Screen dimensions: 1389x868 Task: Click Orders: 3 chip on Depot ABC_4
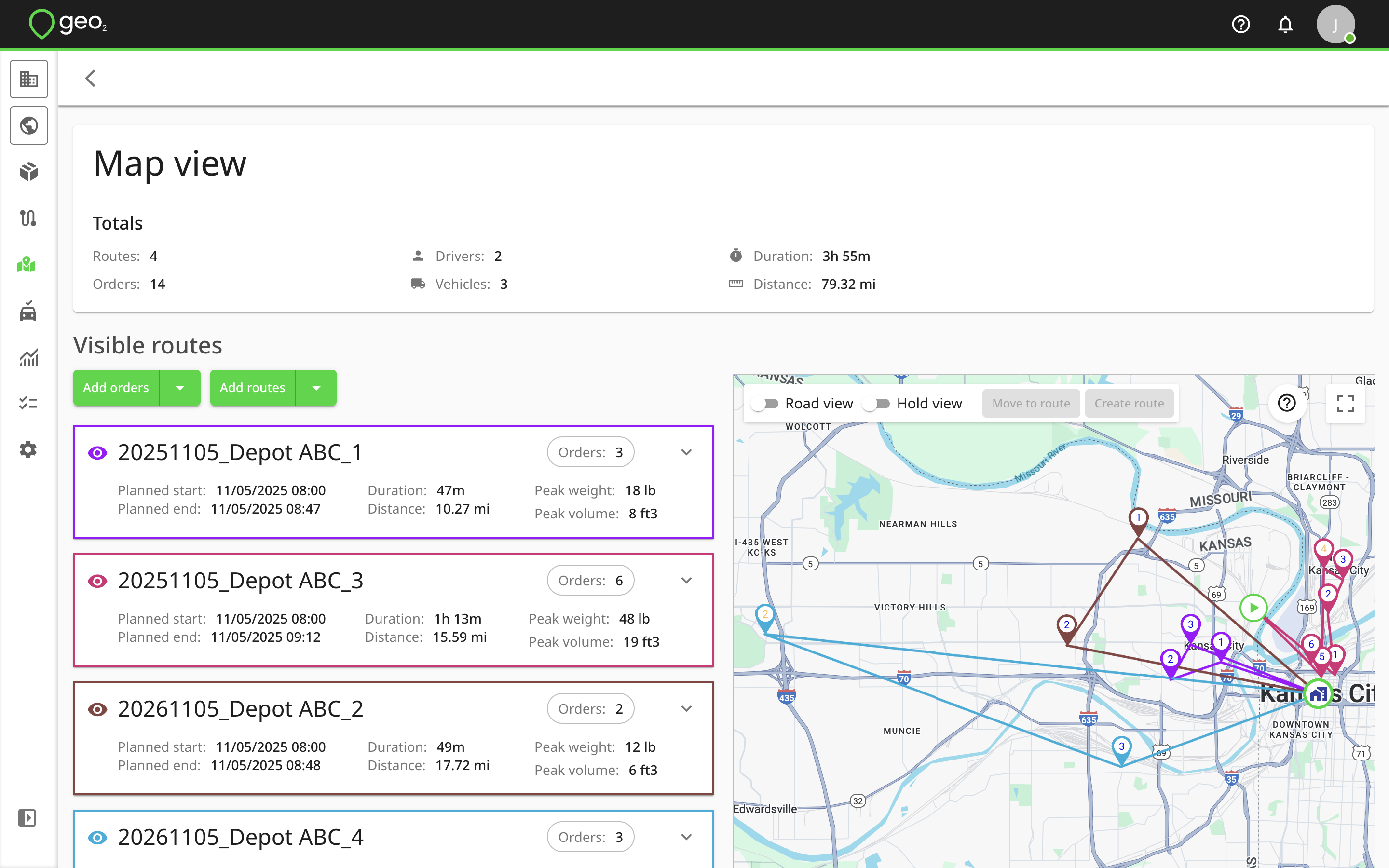(x=590, y=837)
